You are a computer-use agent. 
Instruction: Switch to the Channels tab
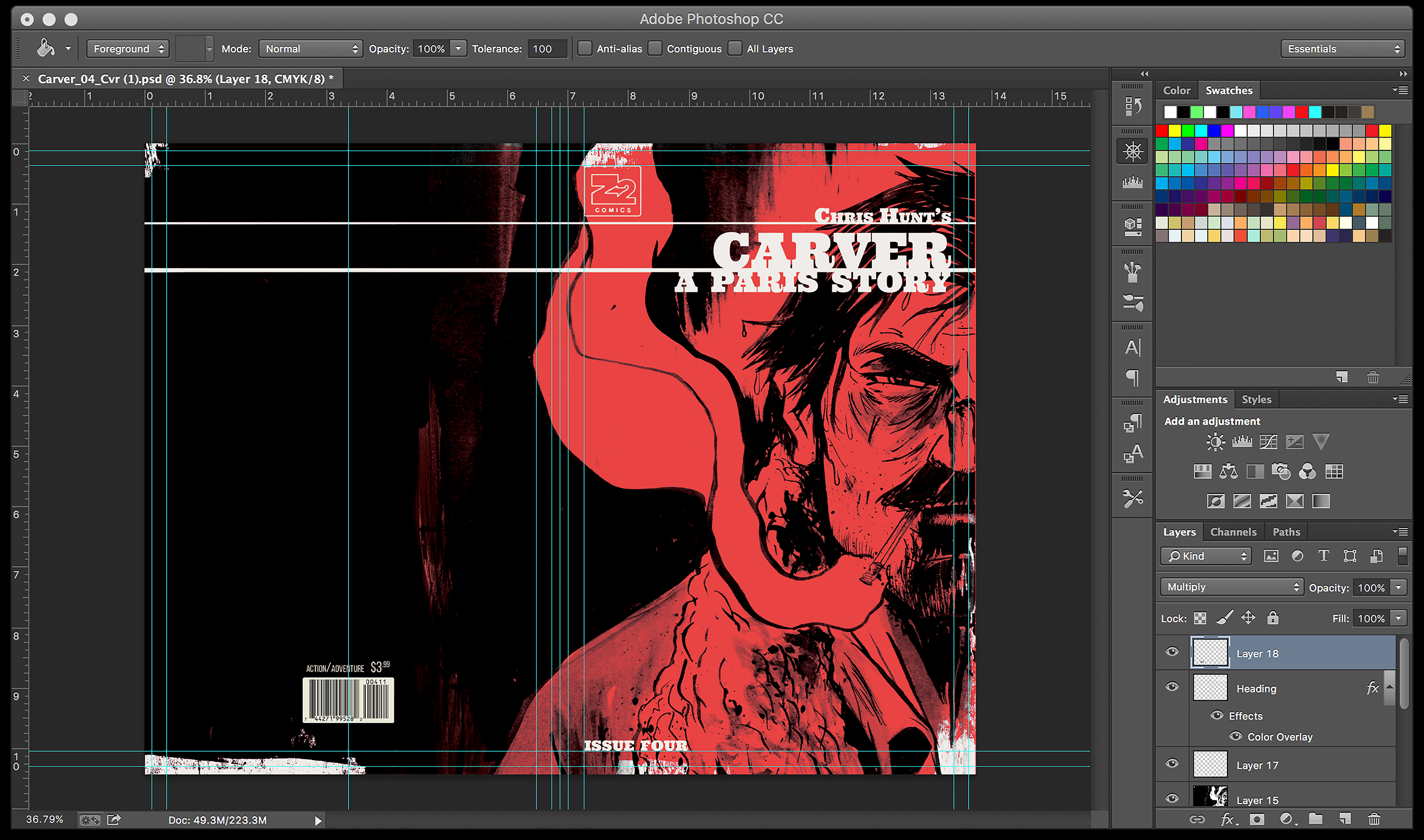tap(1233, 532)
